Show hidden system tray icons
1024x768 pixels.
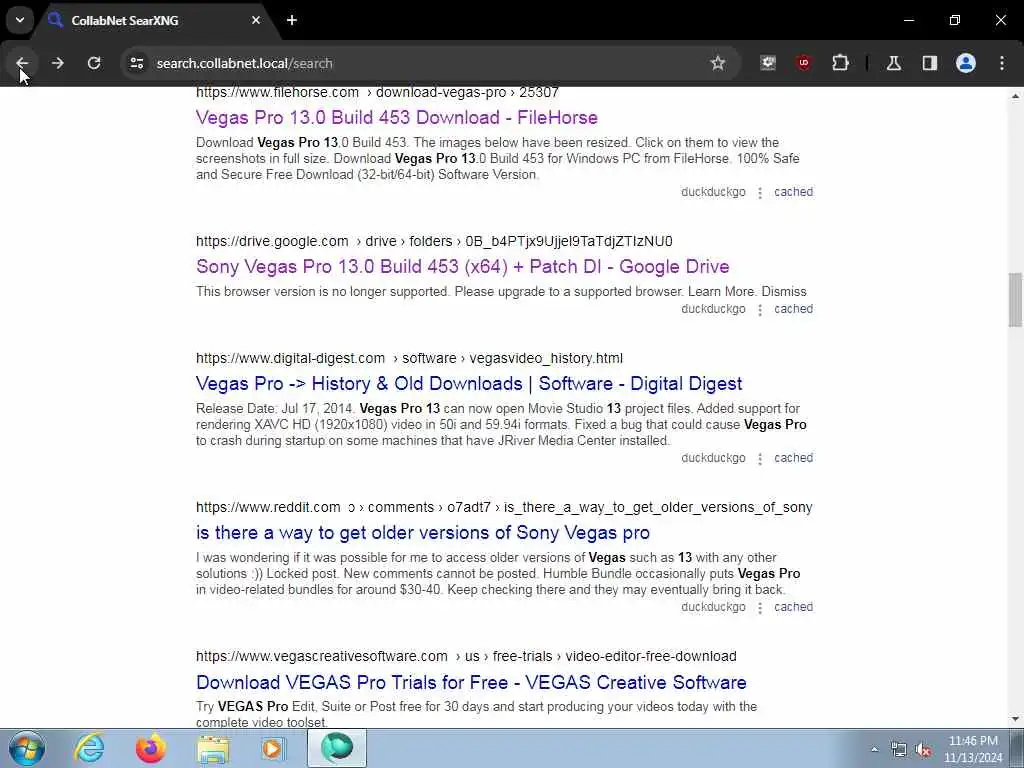pyautogui.click(x=874, y=749)
